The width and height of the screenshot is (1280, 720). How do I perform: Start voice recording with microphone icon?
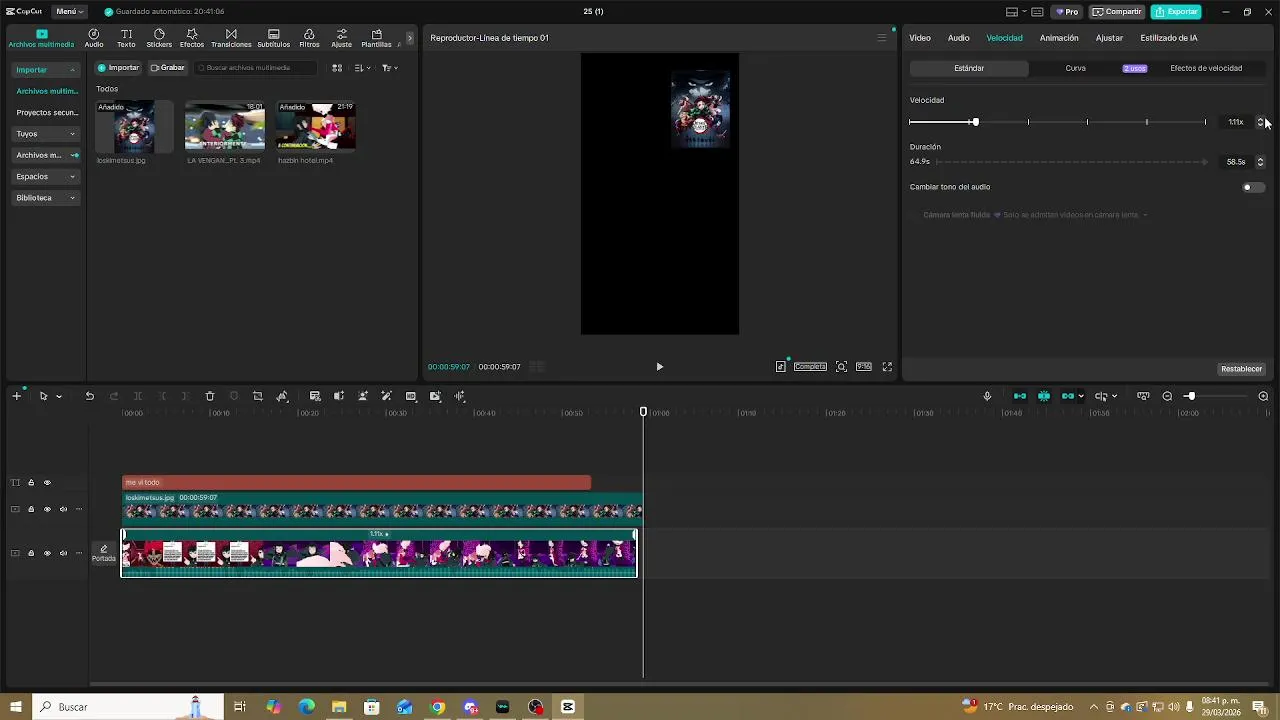pyautogui.click(x=987, y=396)
